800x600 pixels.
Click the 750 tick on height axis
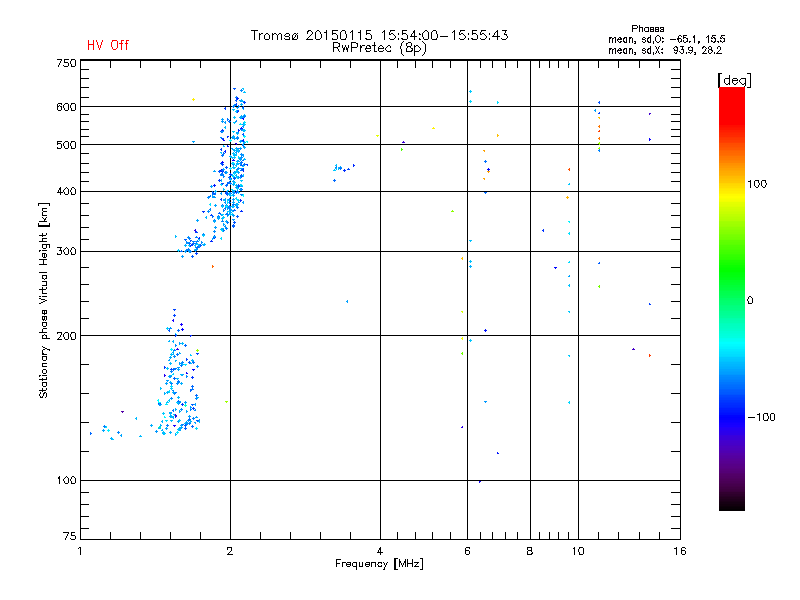pyautogui.click(x=66, y=63)
